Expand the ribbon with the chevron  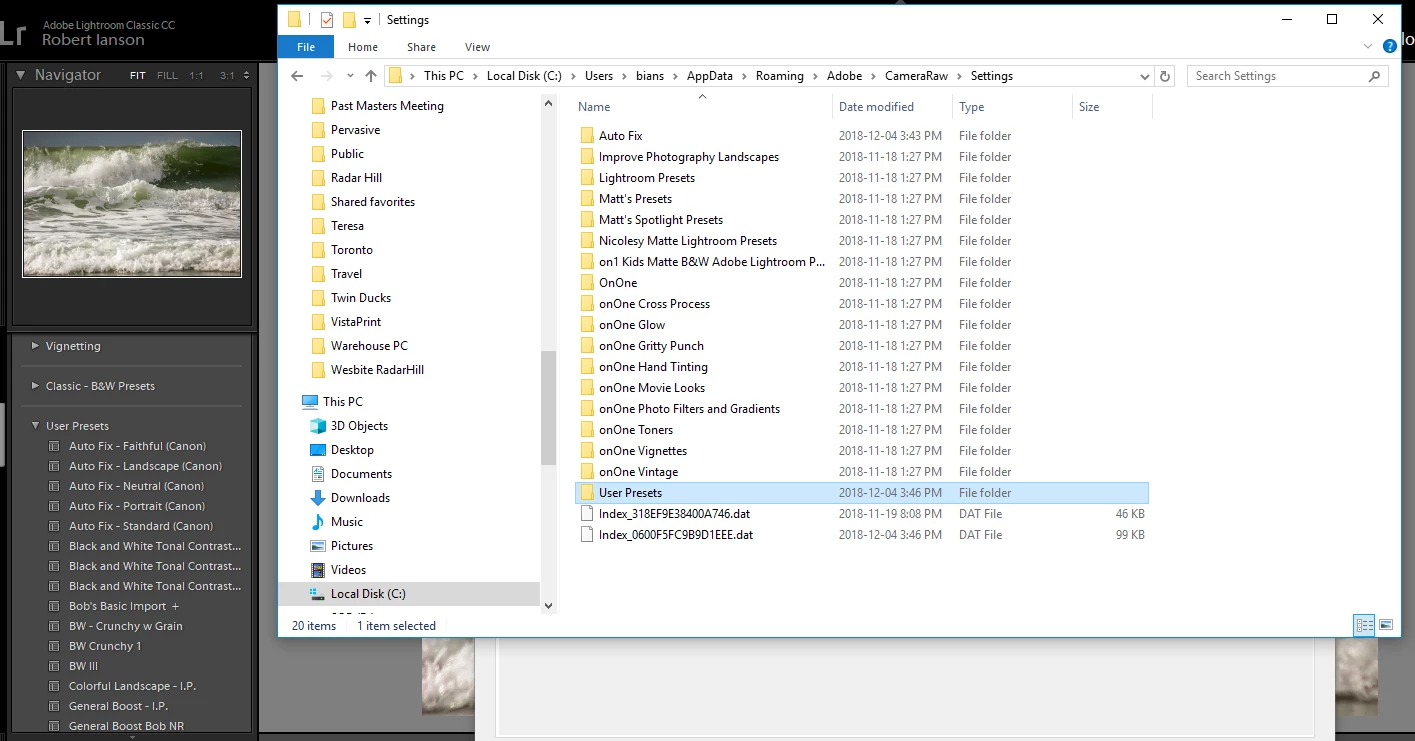(x=1368, y=46)
